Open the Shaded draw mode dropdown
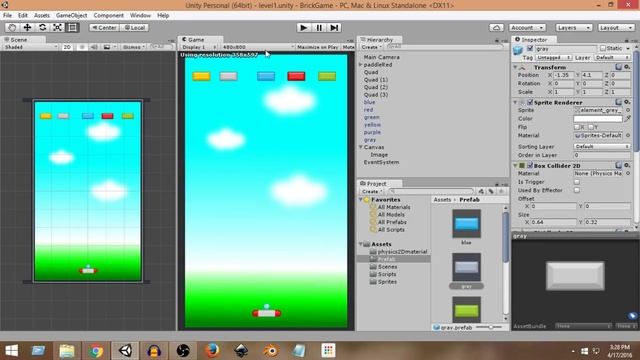The height and width of the screenshot is (360, 640). coord(31,47)
